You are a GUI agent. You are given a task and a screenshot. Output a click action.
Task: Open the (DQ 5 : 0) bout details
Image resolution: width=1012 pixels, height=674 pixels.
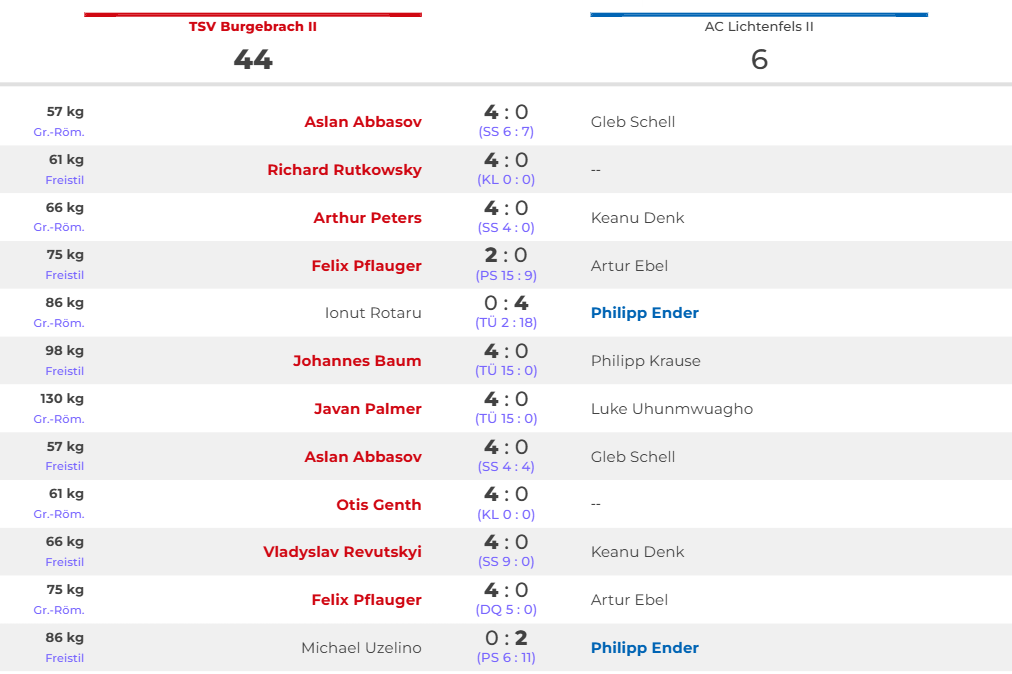[505, 610]
